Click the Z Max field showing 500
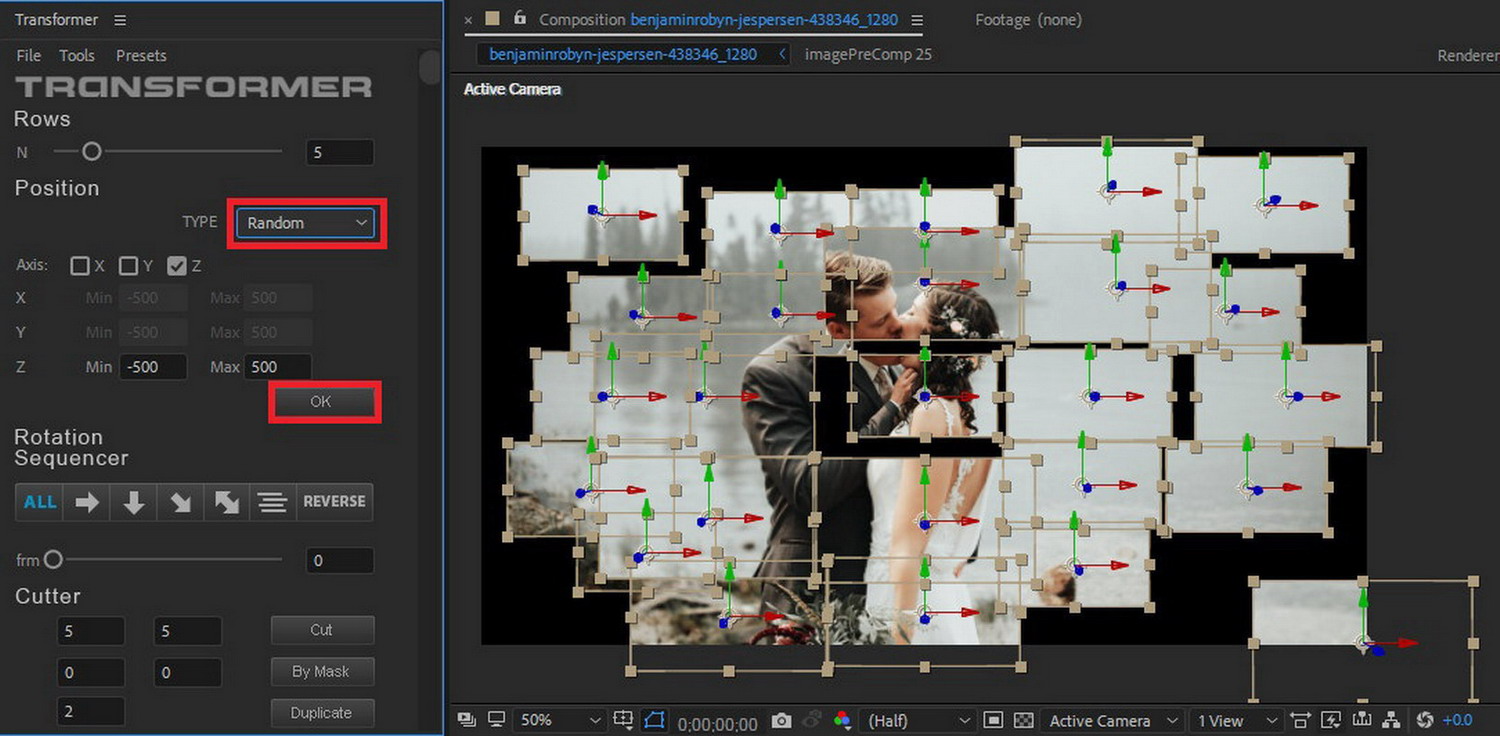This screenshot has width=1500, height=736. pos(278,367)
